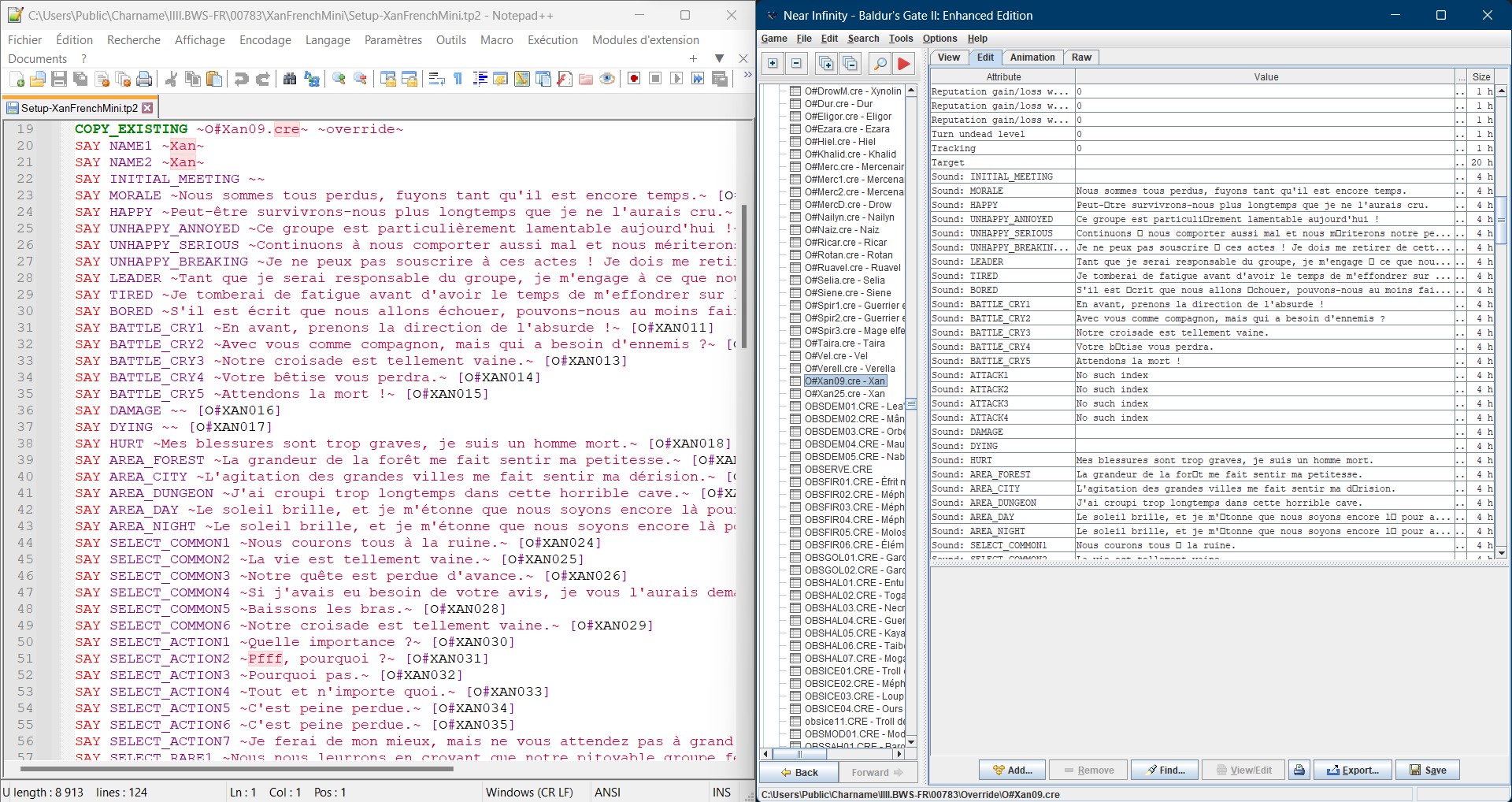Click the Save All icon in Notepad++
The height and width of the screenshot is (802, 1512).
tap(80, 79)
